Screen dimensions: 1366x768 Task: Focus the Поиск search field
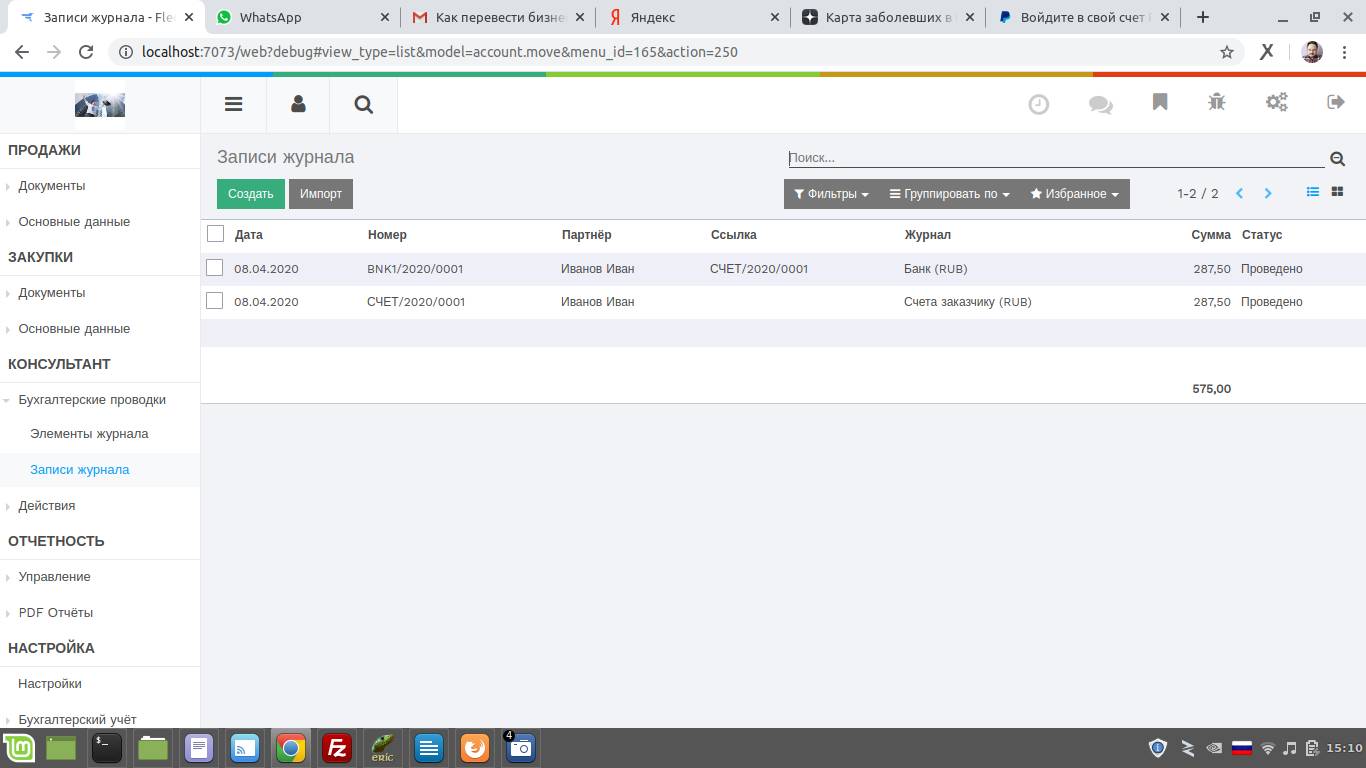click(1055, 158)
